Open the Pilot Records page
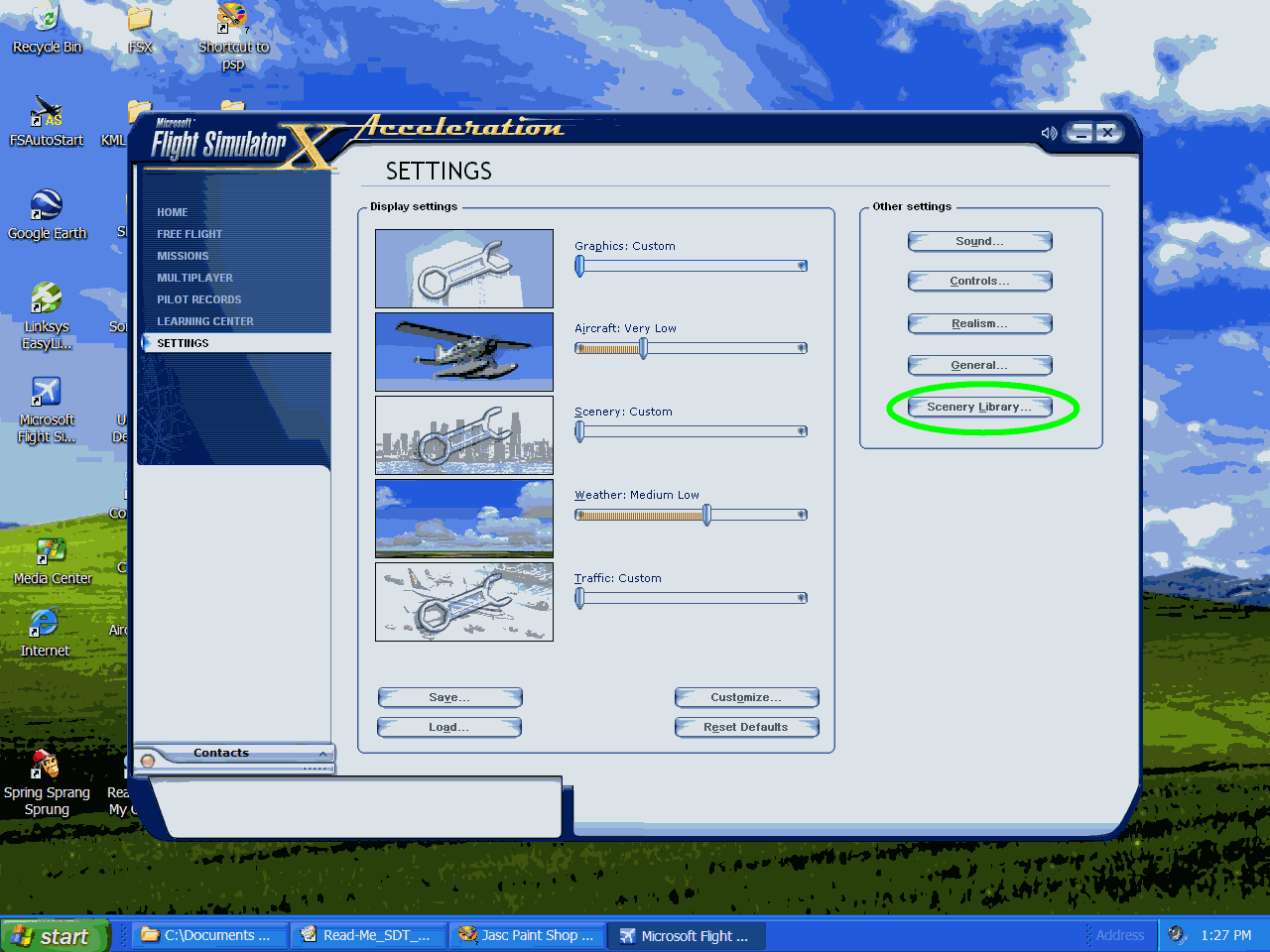Screen dimensions: 1270x952 [198, 299]
